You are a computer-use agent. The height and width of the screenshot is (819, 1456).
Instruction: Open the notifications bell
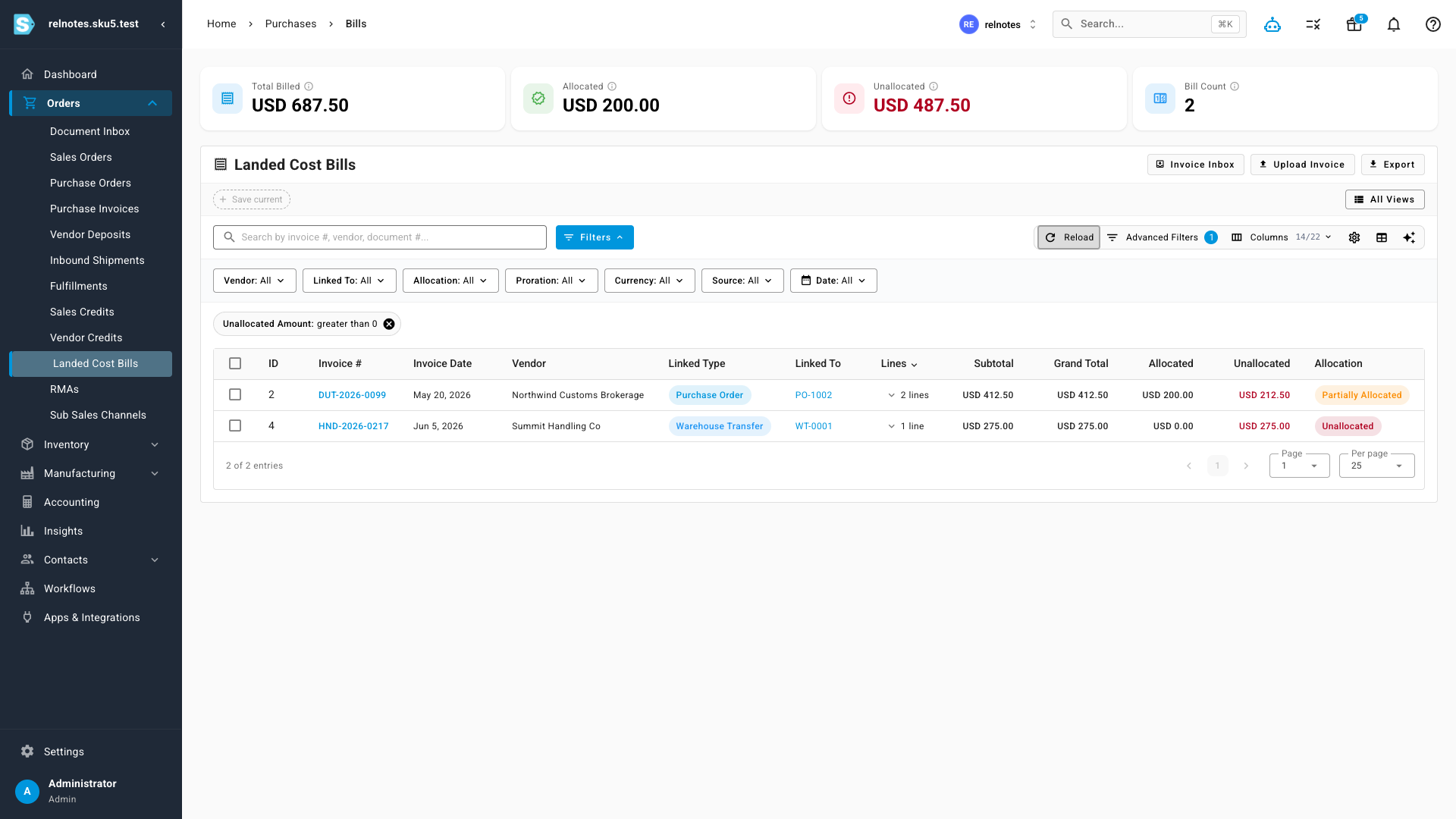coord(1394,24)
